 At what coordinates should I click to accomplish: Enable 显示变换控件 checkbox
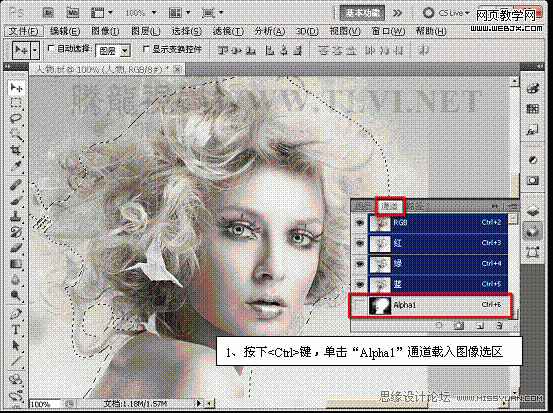146,49
